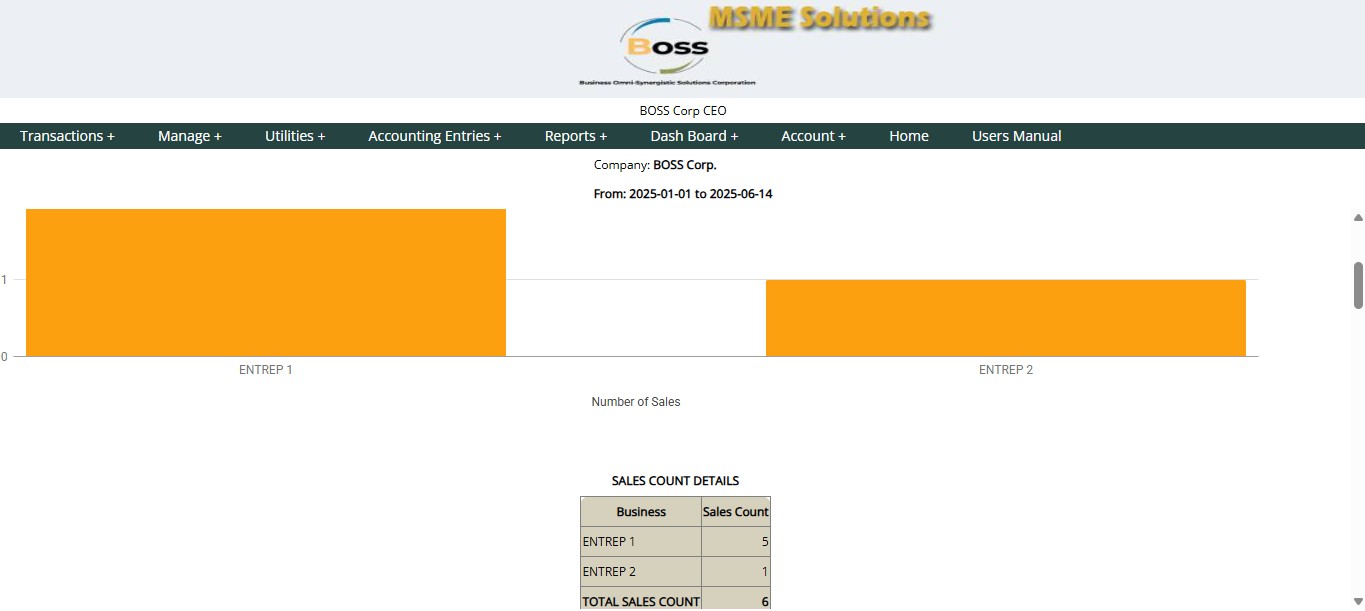Click the ENTREP 2 orange bar

pyautogui.click(x=1006, y=318)
